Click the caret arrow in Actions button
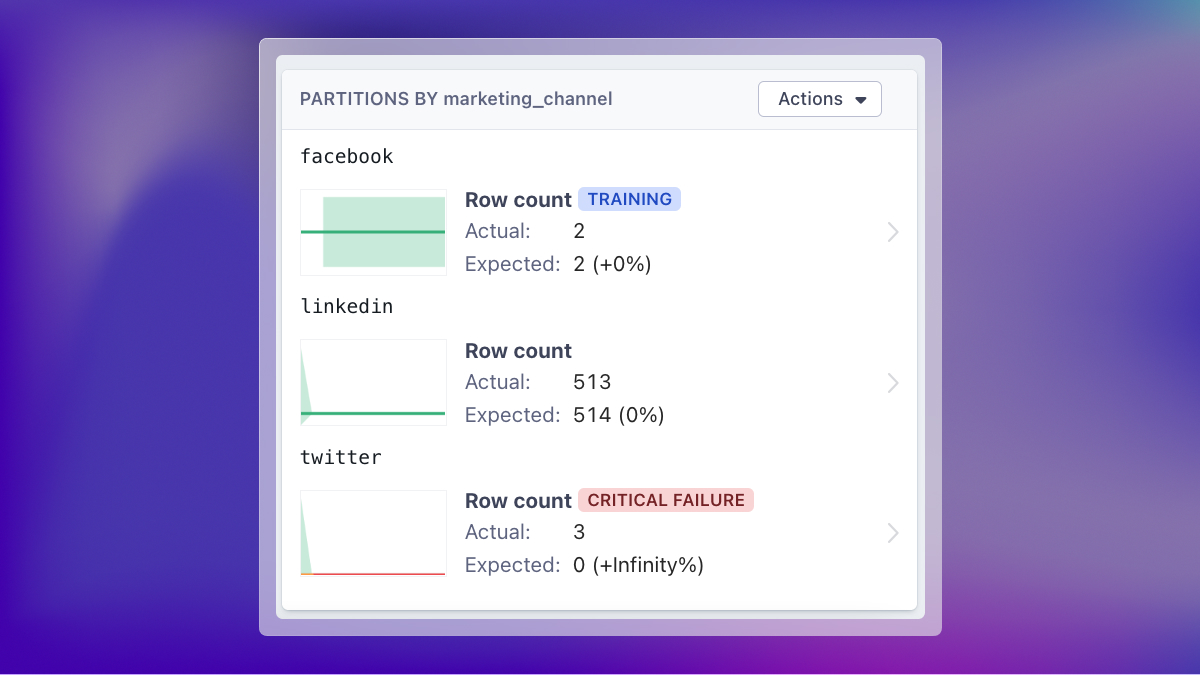Viewport: 1200px width, 675px height. (x=861, y=100)
